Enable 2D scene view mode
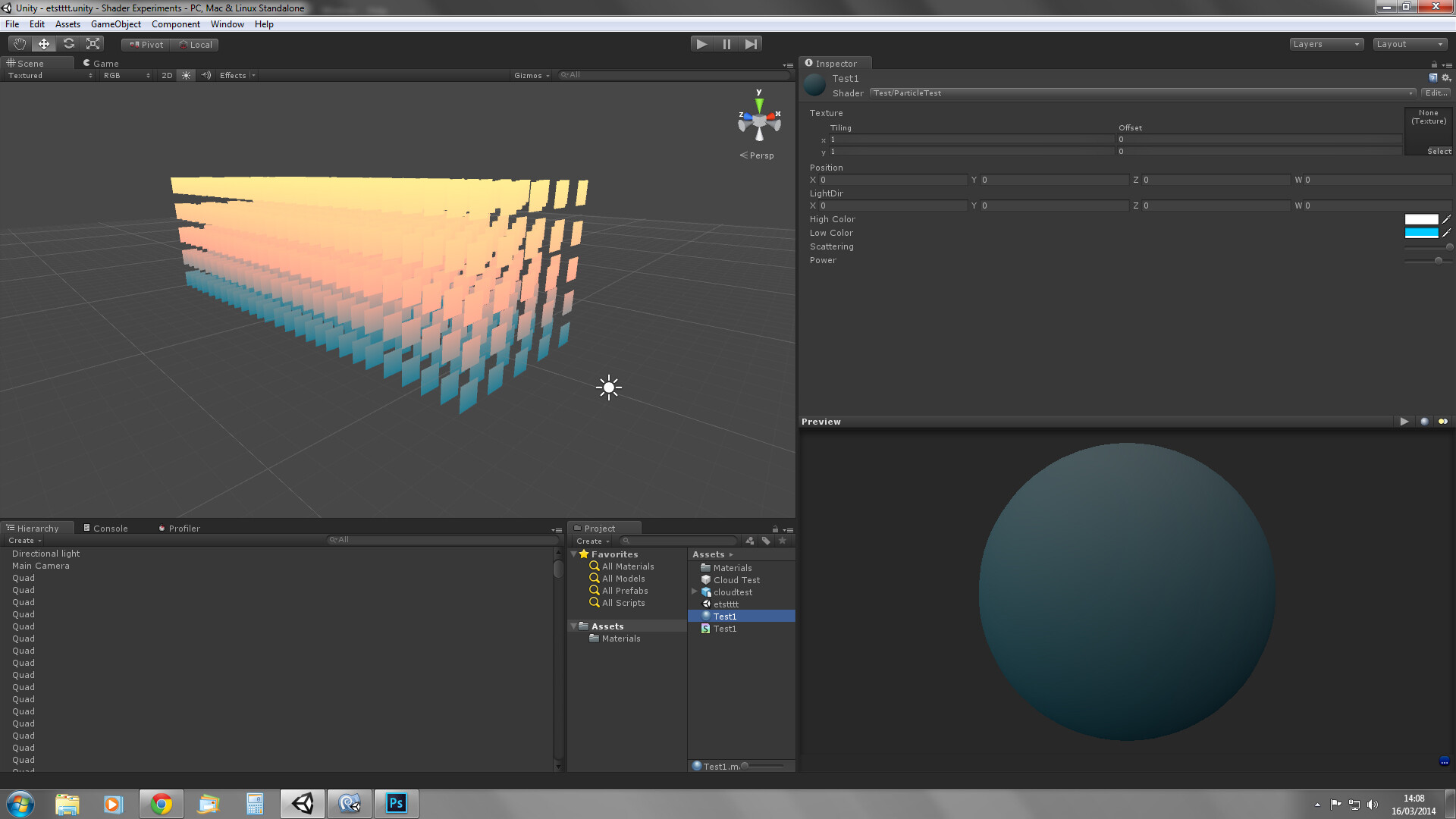Viewport: 1456px width, 819px height. (166, 75)
